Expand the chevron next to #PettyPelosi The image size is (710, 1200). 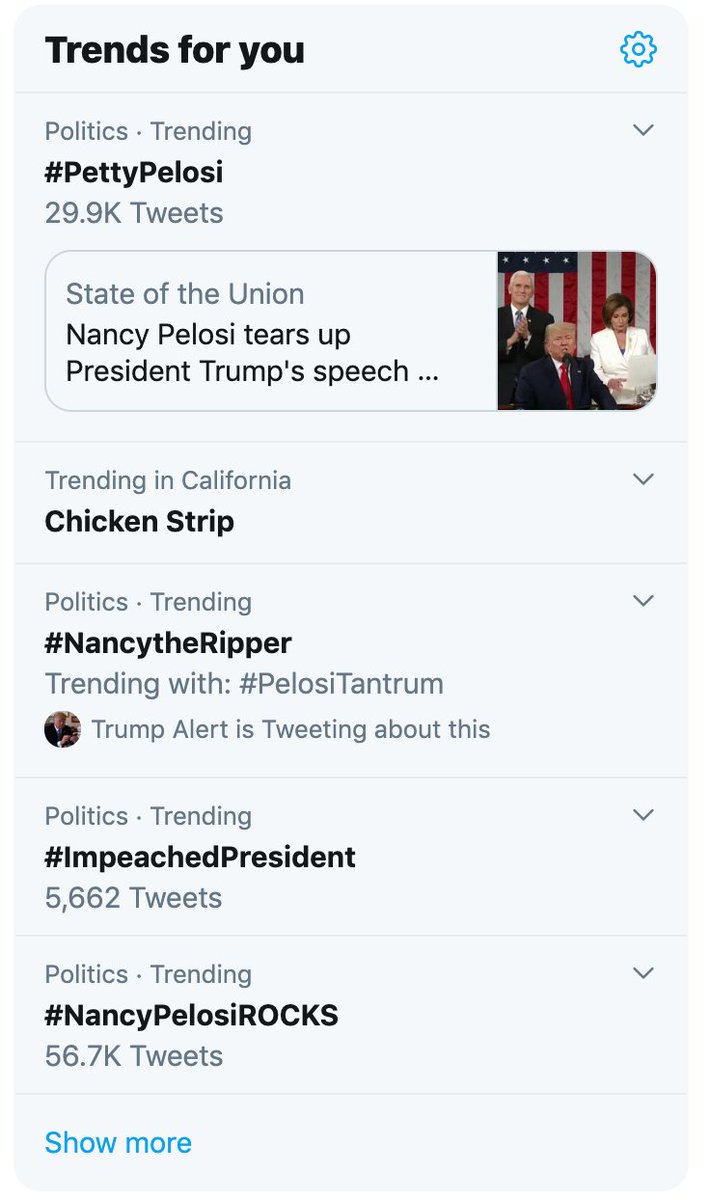pos(644,130)
